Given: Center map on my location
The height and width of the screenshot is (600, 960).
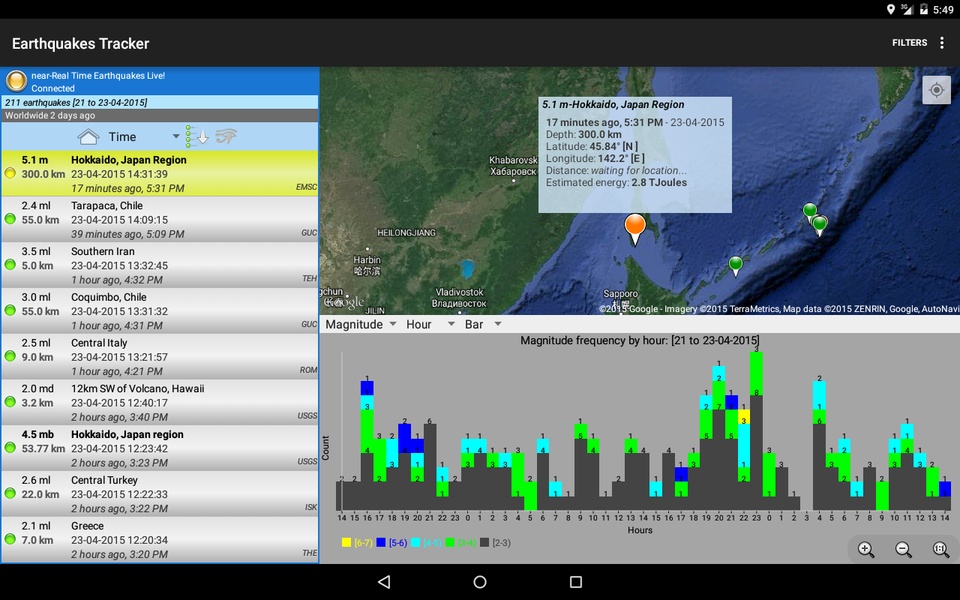Looking at the screenshot, I should pyautogui.click(x=936, y=91).
